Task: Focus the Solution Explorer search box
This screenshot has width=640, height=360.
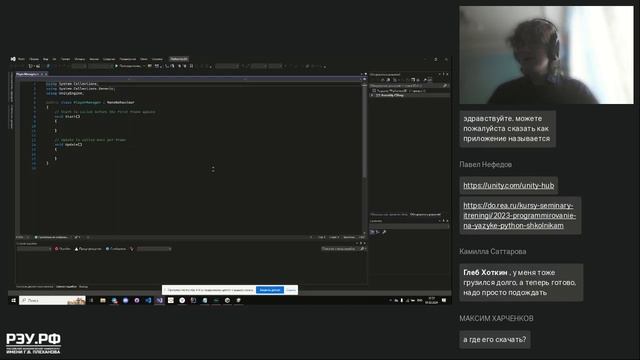Action: click(408, 86)
